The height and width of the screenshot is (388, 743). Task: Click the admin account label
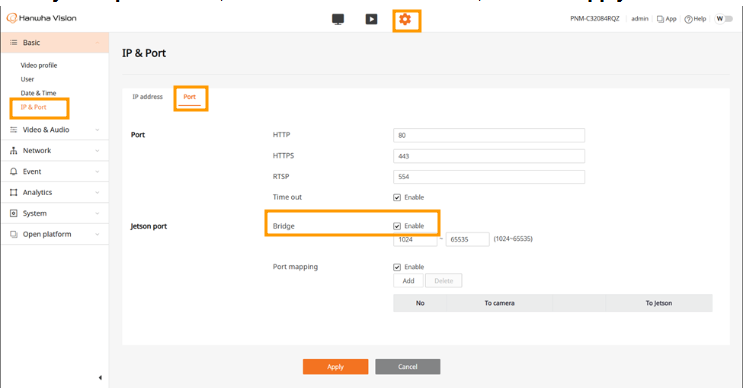[640, 19]
